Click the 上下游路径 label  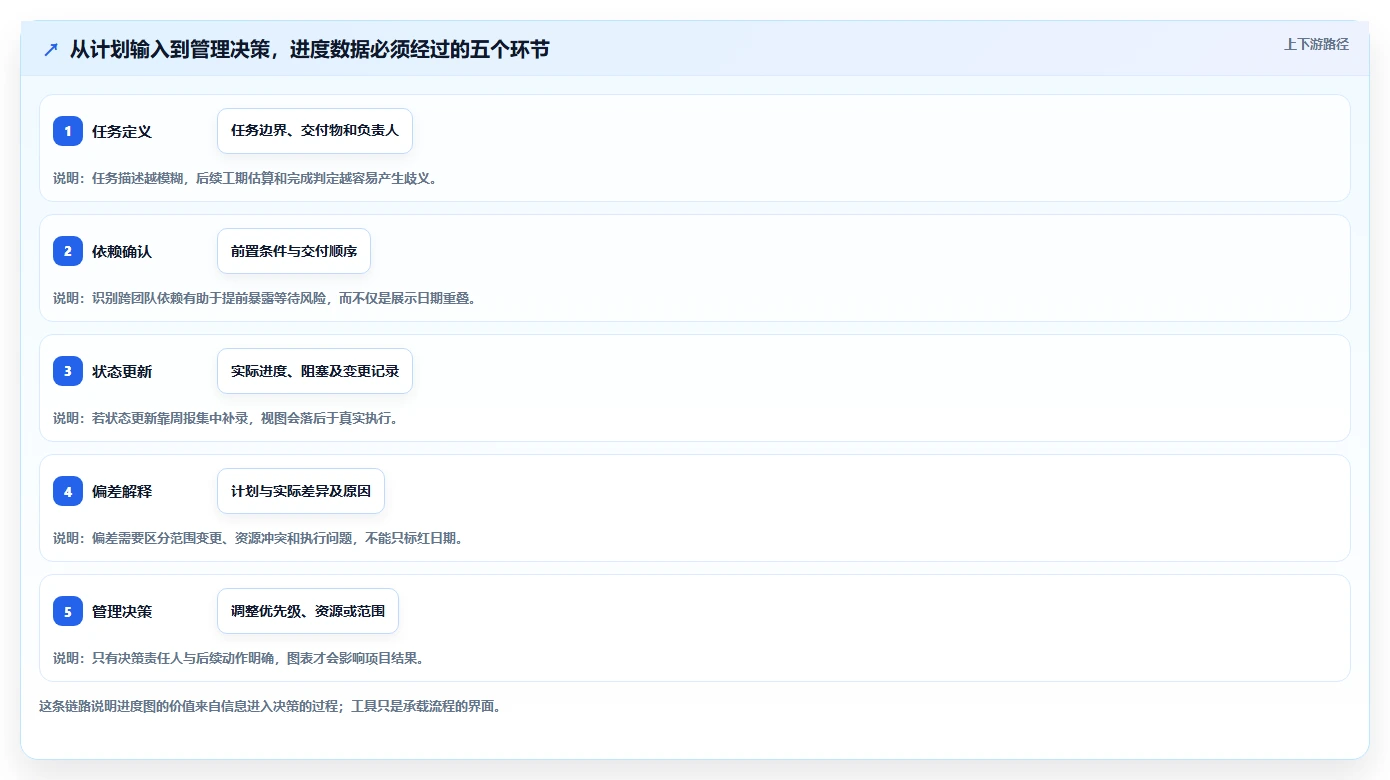point(1316,44)
